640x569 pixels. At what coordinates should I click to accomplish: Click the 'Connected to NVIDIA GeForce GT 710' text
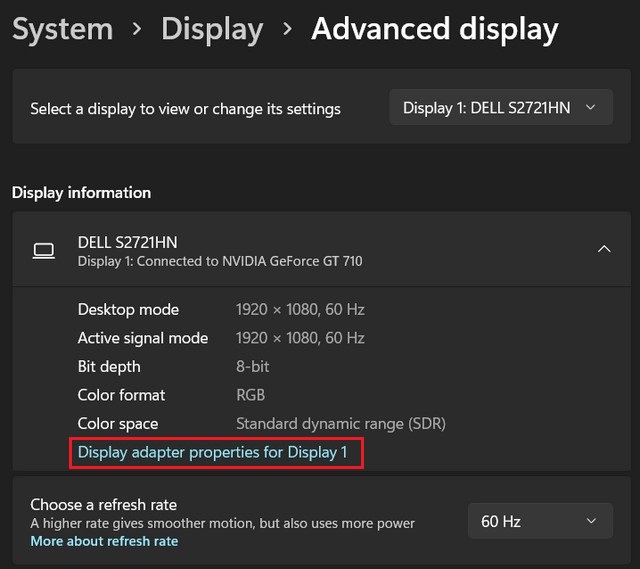pyautogui.click(x=249, y=261)
